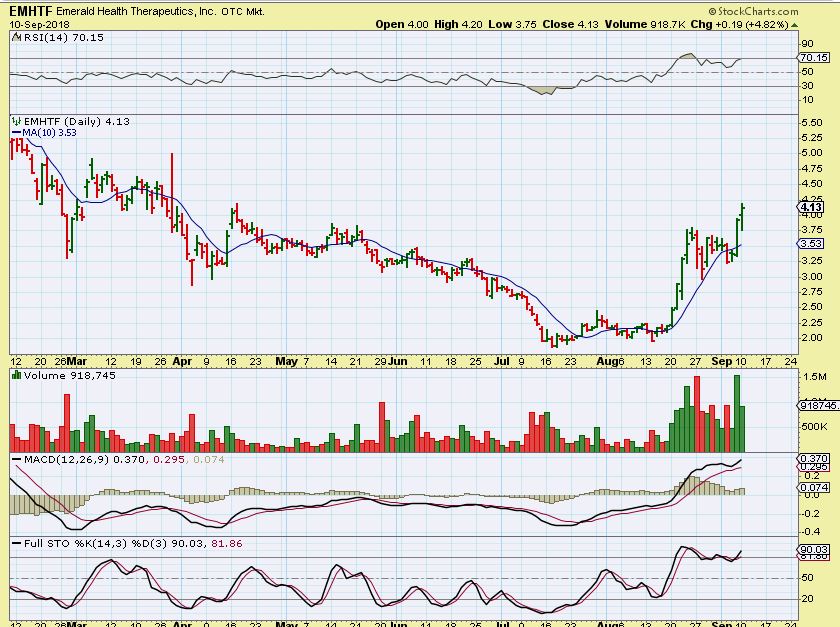Click the High 4.20 value
Screen dimensions: 840x627
[458, 24]
